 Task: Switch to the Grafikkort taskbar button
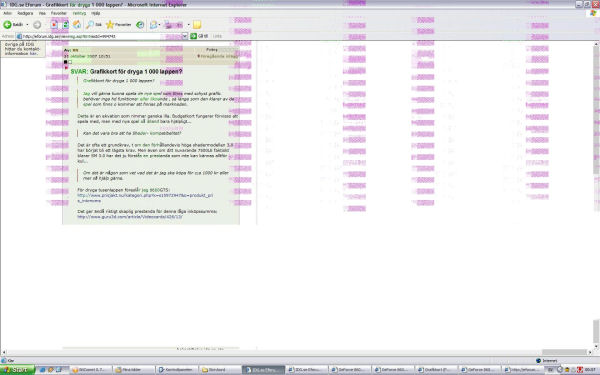pos(437,370)
